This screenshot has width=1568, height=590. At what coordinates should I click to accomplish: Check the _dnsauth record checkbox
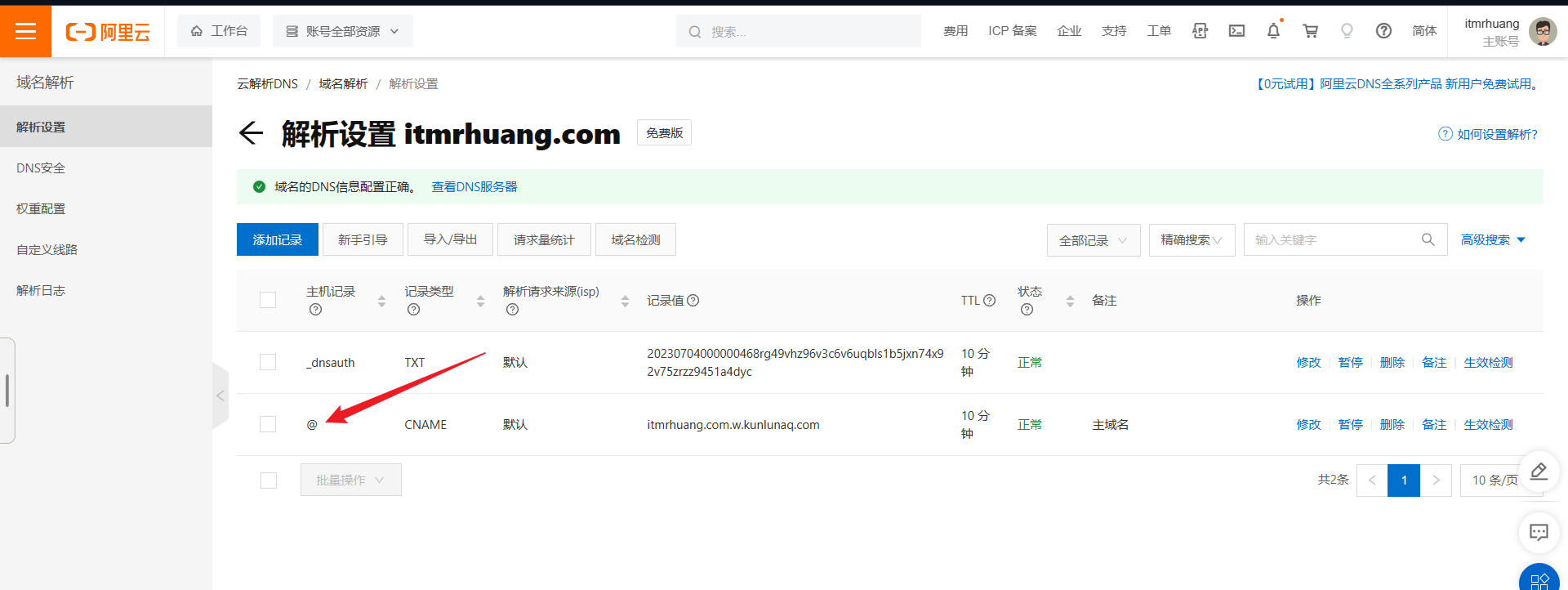pyautogui.click(x=268, y=362)
